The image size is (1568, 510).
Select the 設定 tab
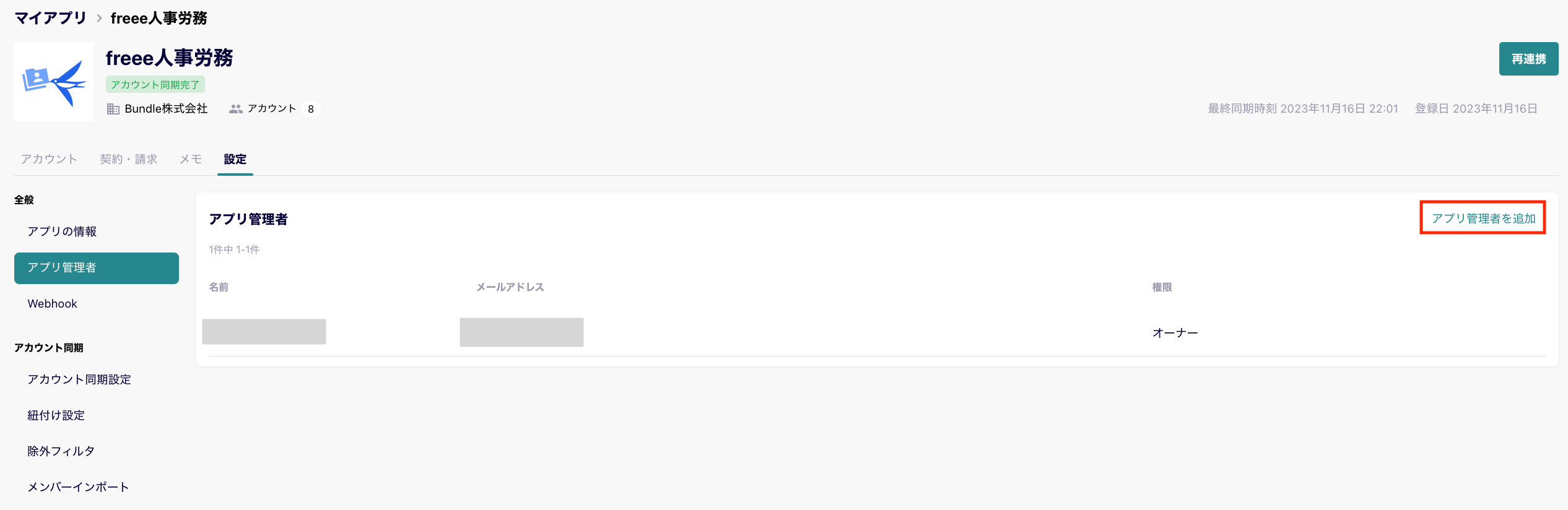pyautogui.click(x=235, y=159)
